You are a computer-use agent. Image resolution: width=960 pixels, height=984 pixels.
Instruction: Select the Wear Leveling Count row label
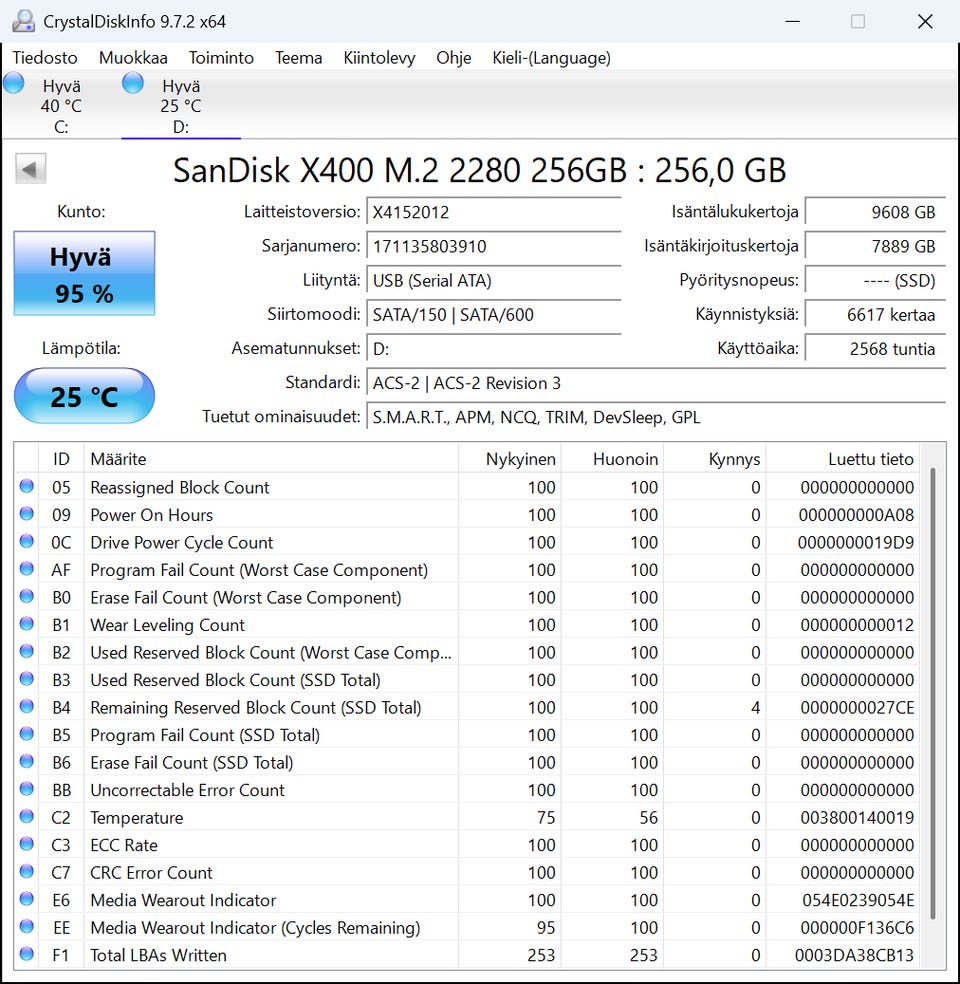click(x=168, y=624)
